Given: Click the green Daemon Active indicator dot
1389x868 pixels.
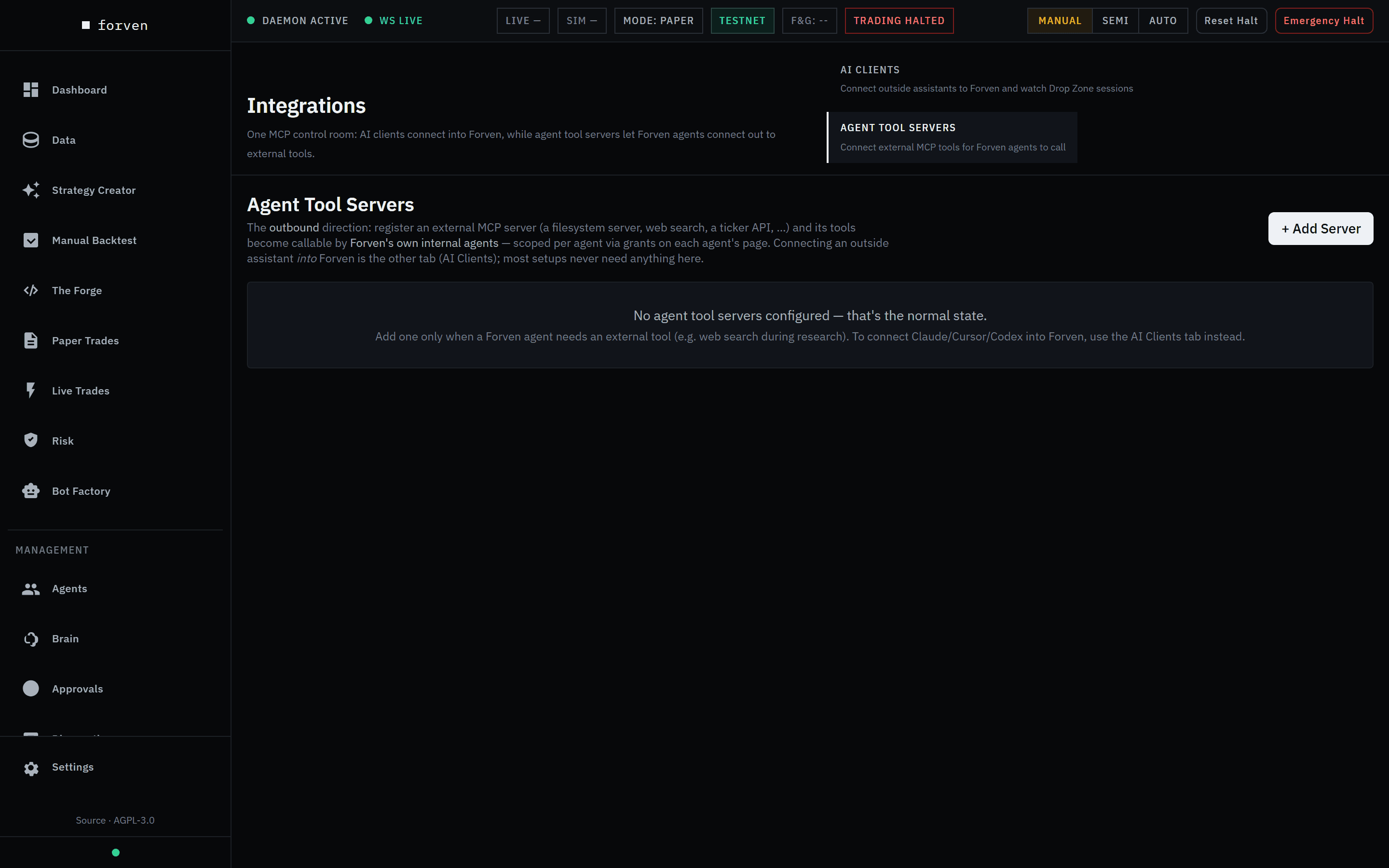Looking at the screenshot, I should click(251, 21).
